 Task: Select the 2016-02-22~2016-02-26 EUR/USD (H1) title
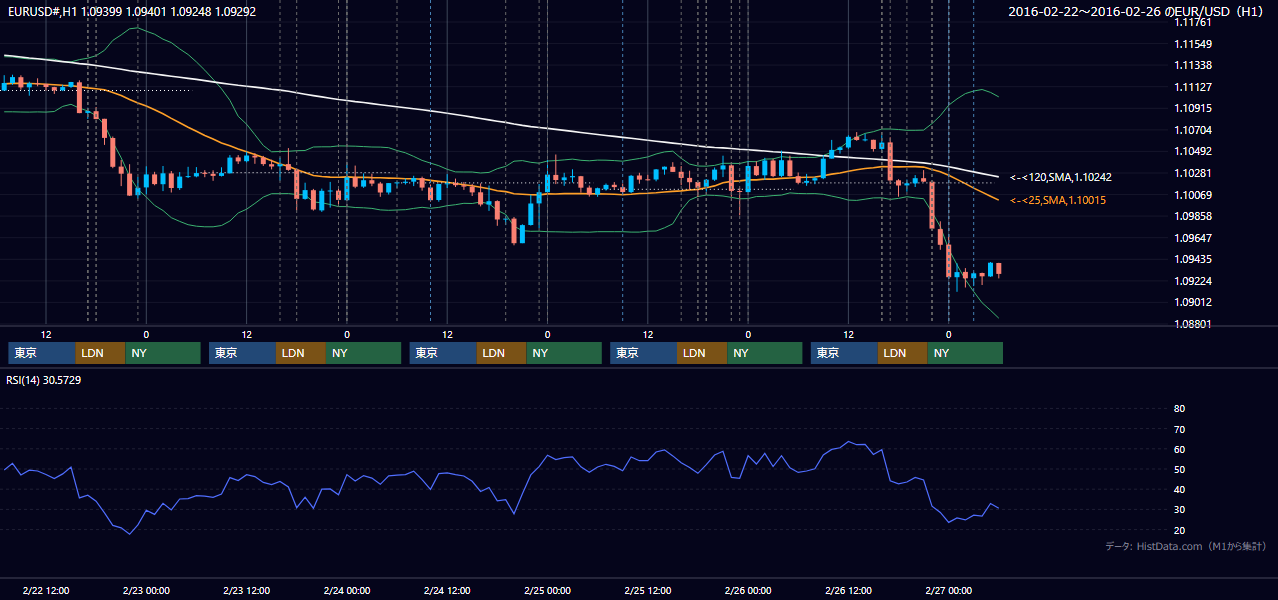[x=1137, y=12]
